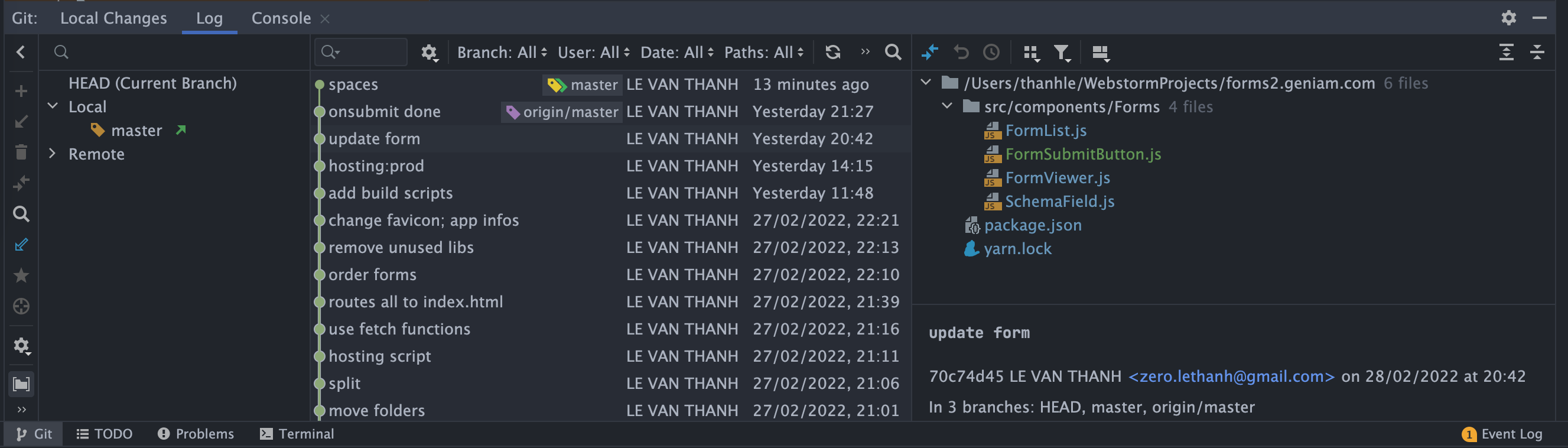Image resolution: width=1568 pixels, height=448 pixels.
Task: Show more log toolbar actions
Action: click(x=865, y=53)
